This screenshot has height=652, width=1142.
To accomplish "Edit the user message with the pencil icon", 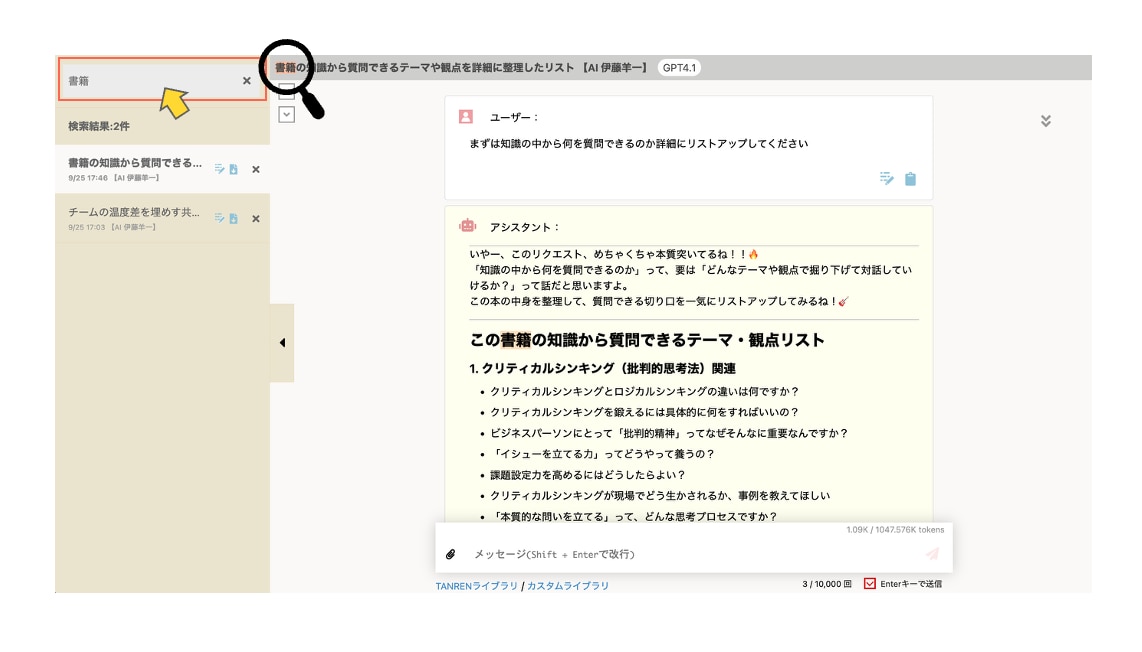I will tap(886, 179).
